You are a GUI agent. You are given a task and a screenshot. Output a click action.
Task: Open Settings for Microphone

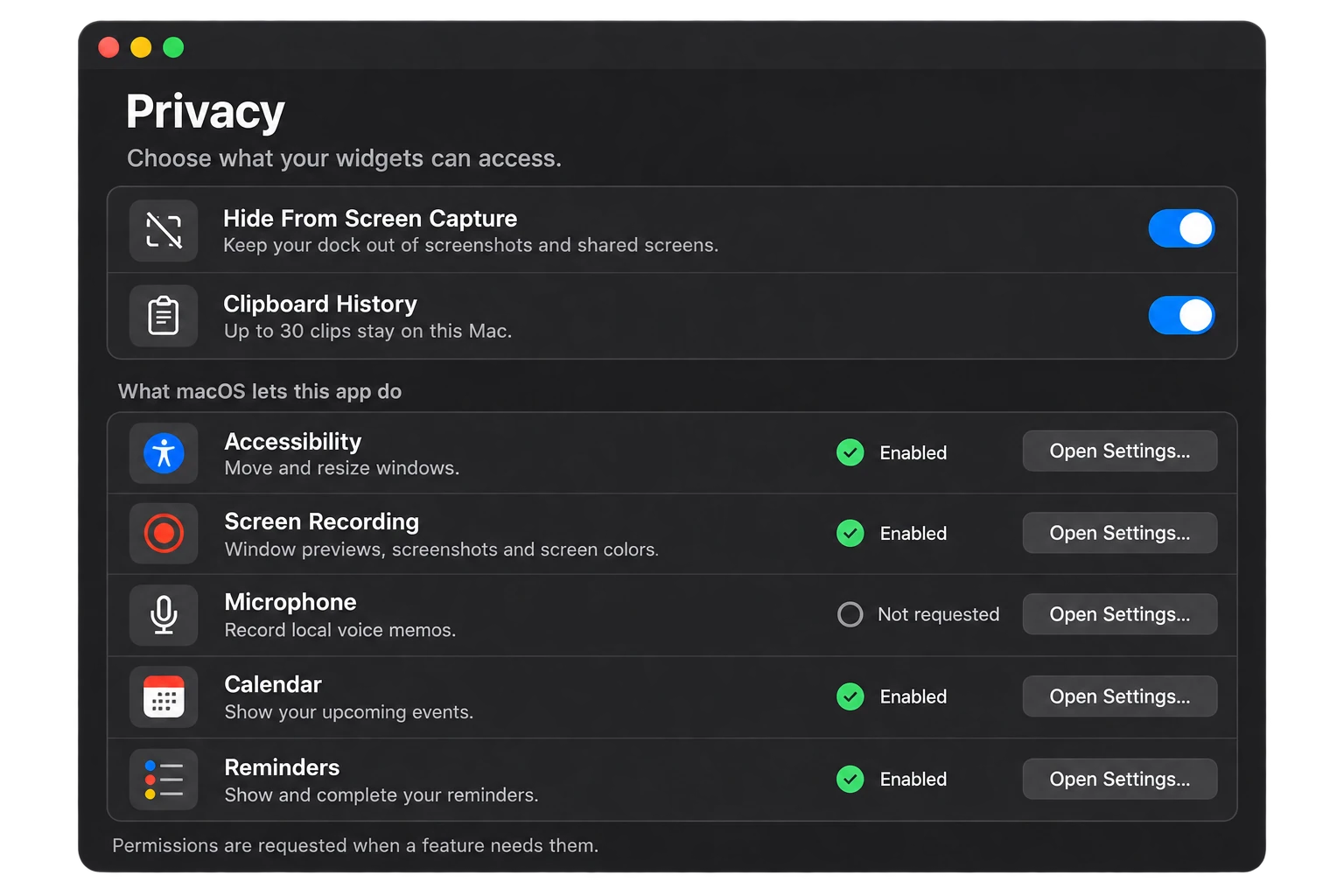tap(1120, 614)
